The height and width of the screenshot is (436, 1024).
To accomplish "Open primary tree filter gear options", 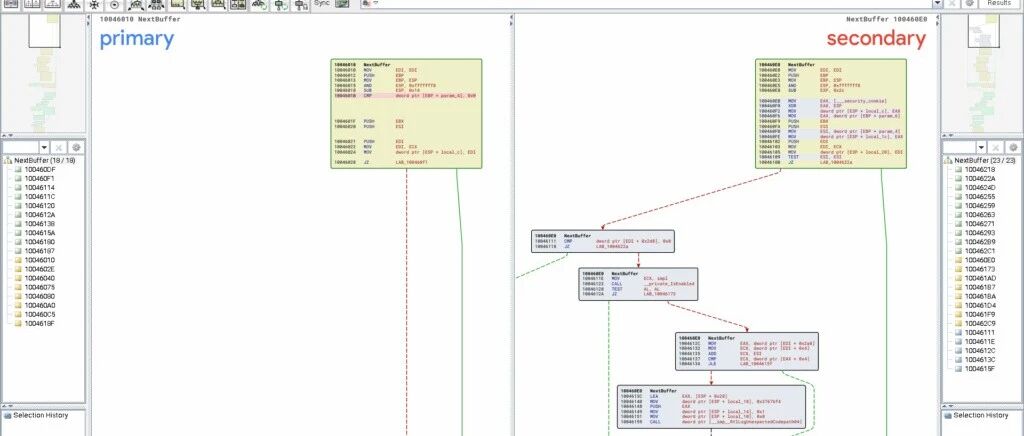I will 76,148.
